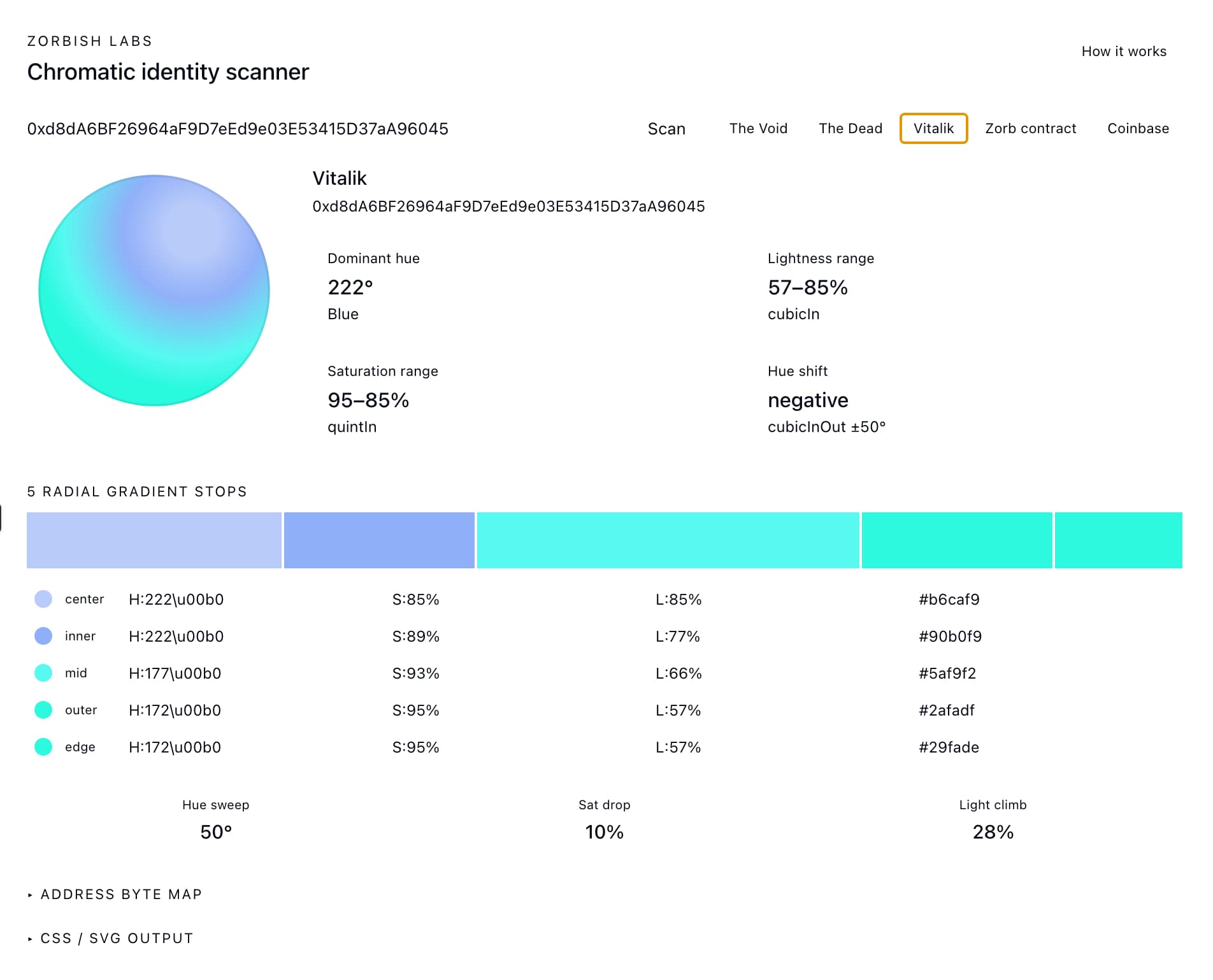Click the periwinkle blue gradient swatch
Screen dimensions: 1213x980
379,540
